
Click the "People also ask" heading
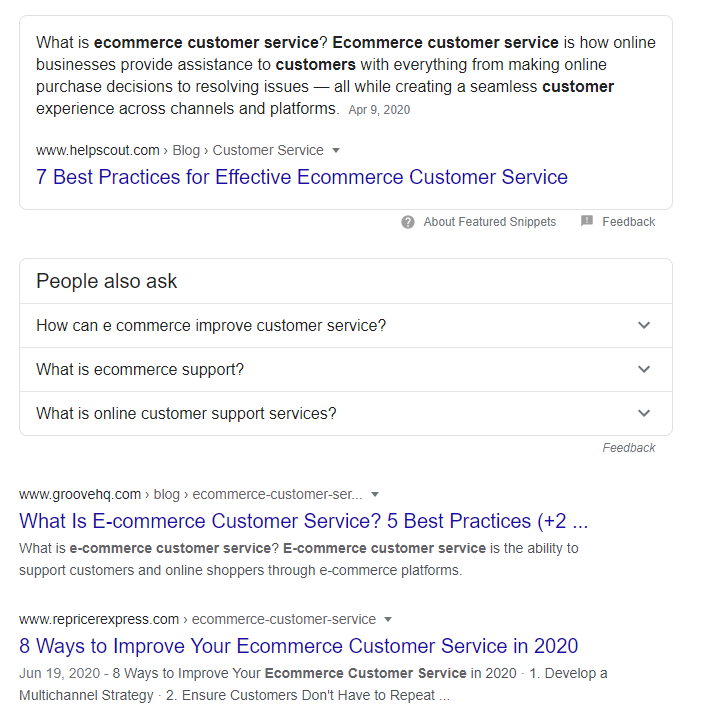107,281
